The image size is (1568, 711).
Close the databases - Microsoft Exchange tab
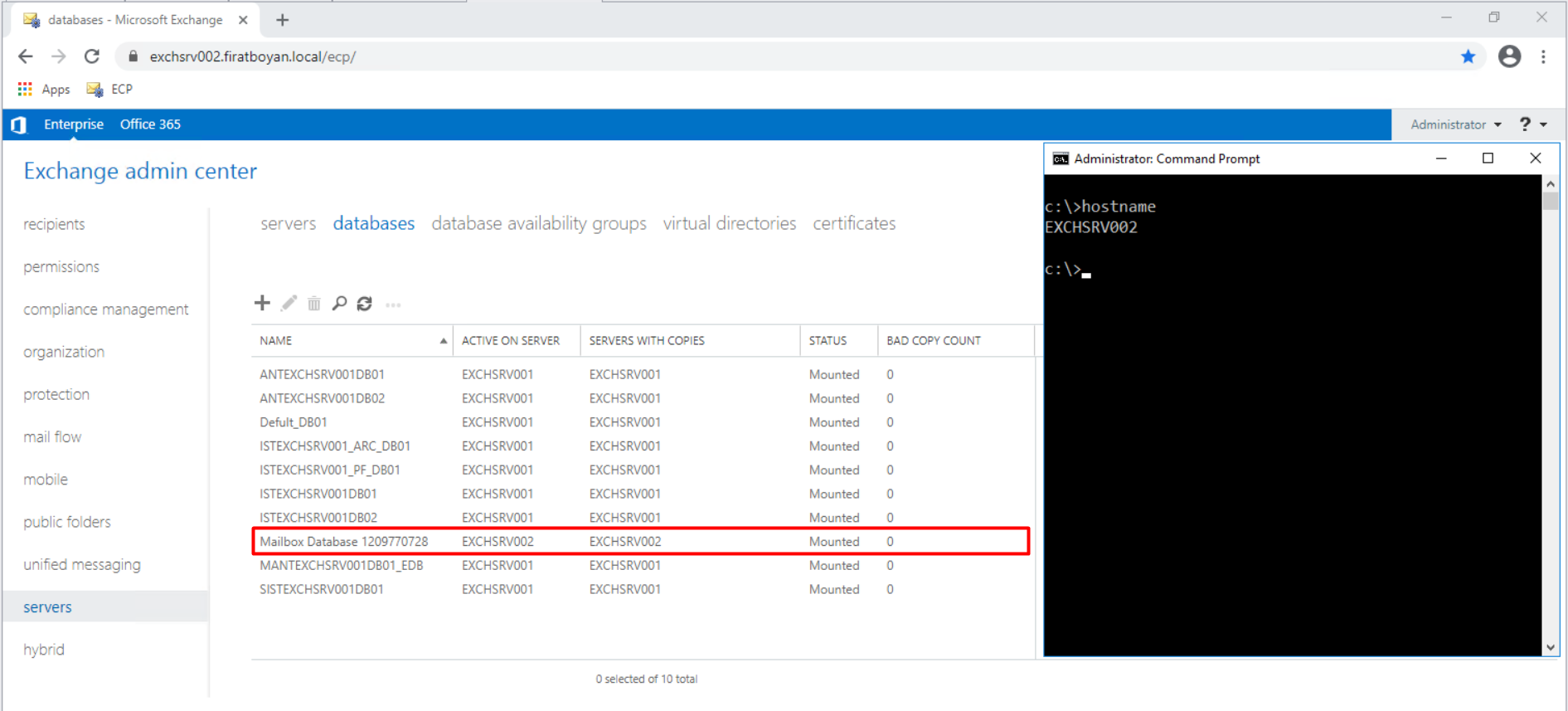coord(243,20)
